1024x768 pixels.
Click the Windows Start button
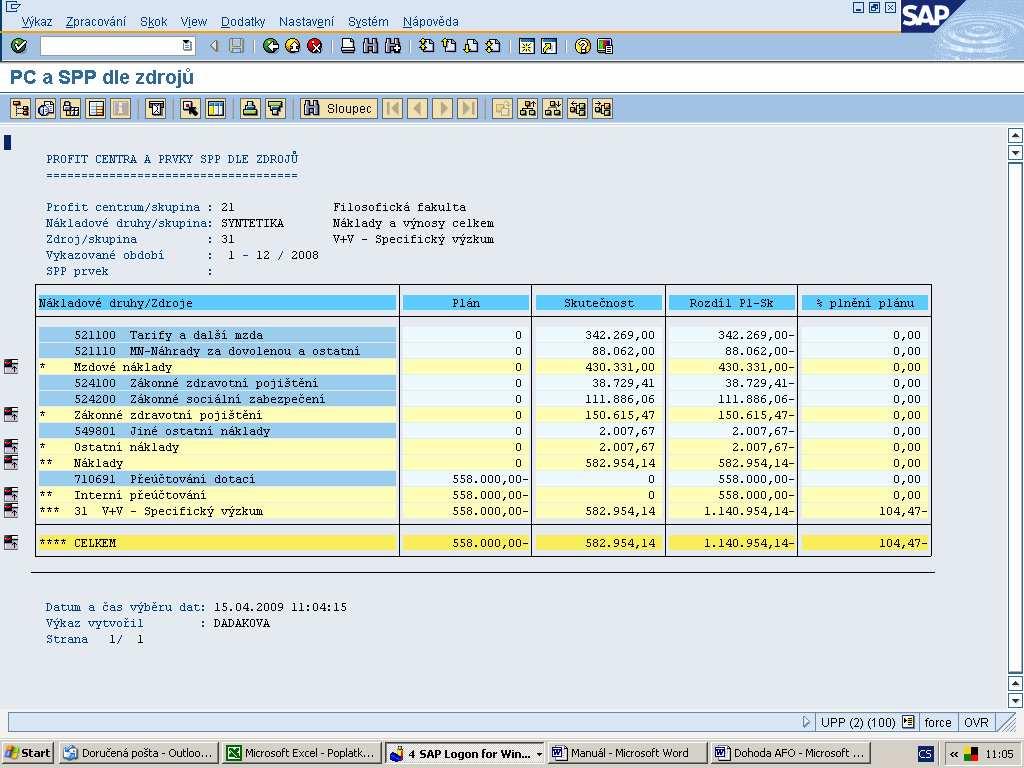click(x=28, y=753)
